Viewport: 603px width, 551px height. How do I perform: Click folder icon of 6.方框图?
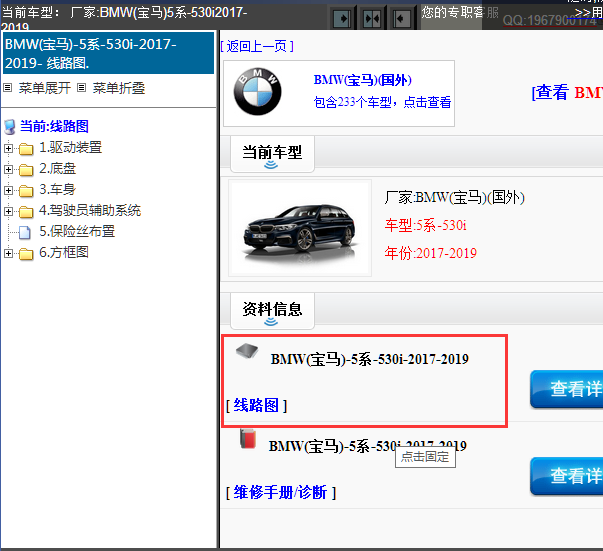pos(26,253)
